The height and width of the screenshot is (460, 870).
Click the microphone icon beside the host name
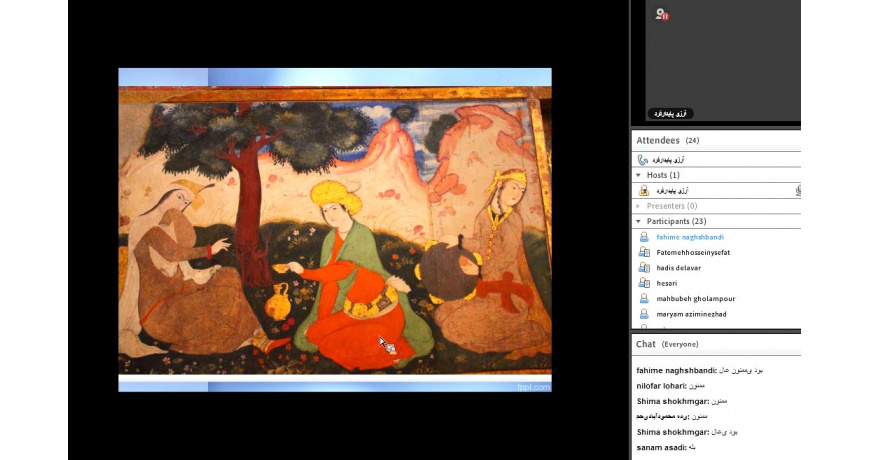pyautogui.click(x=798, y=191)
